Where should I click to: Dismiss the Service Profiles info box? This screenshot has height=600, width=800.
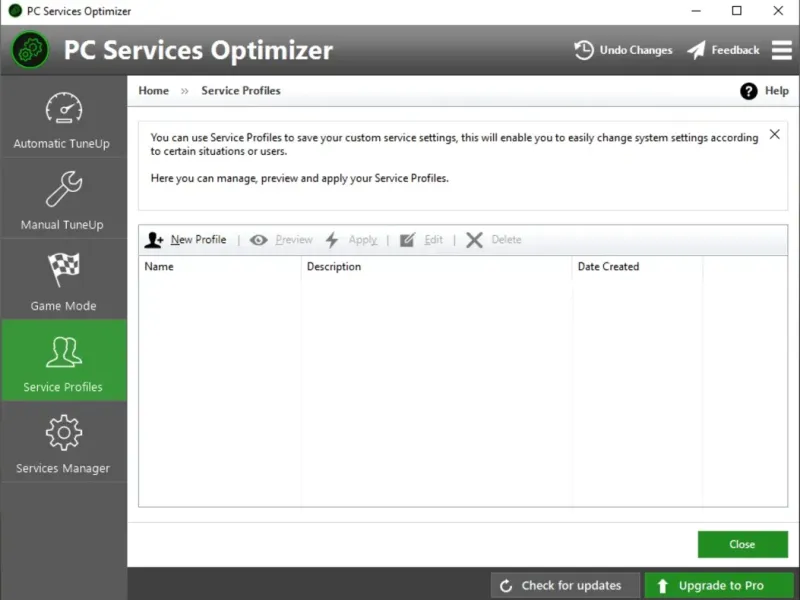coord(774,134)
